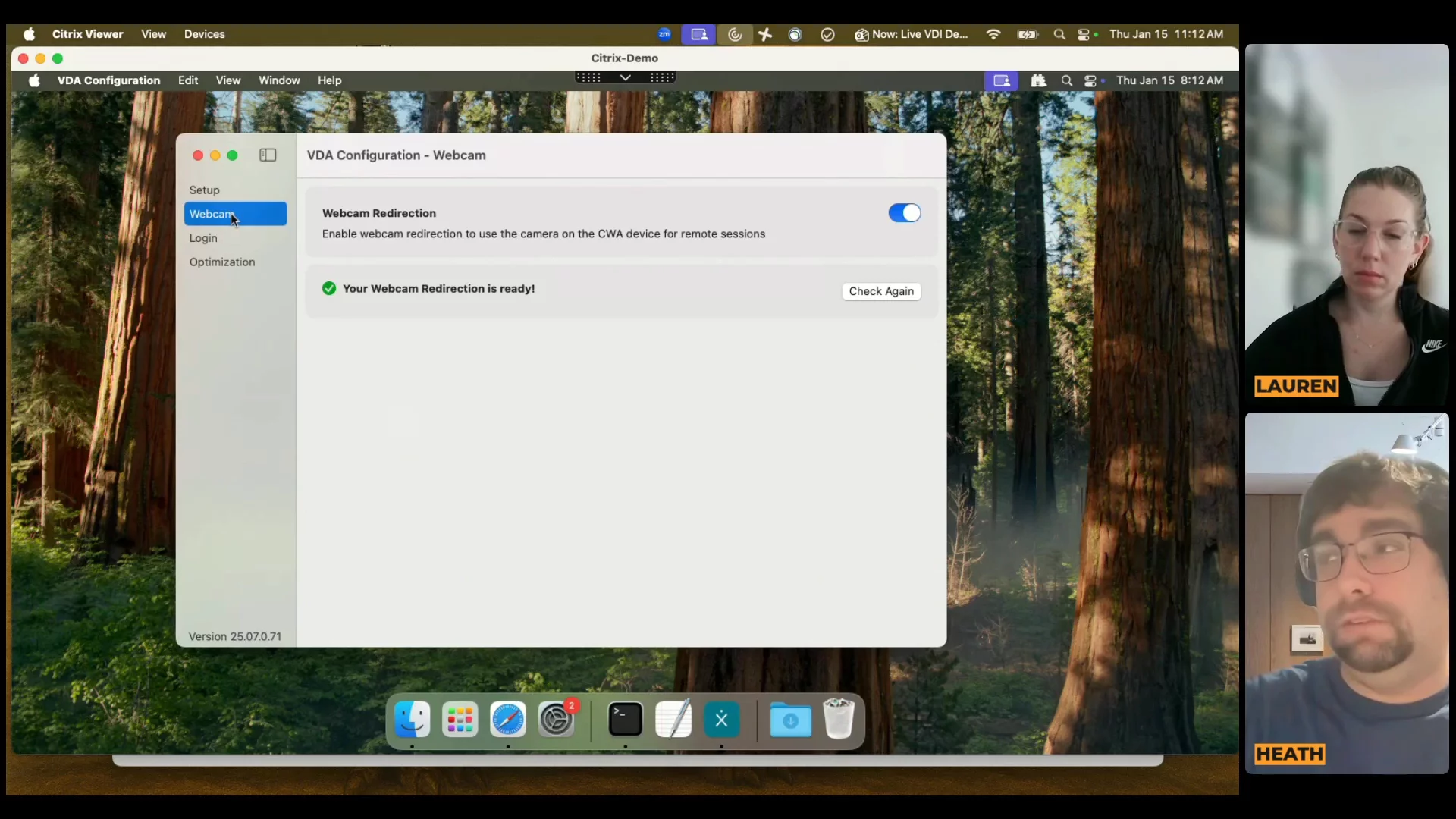
Task: Go to the Optimization section
Action: [x=222, y=262]
